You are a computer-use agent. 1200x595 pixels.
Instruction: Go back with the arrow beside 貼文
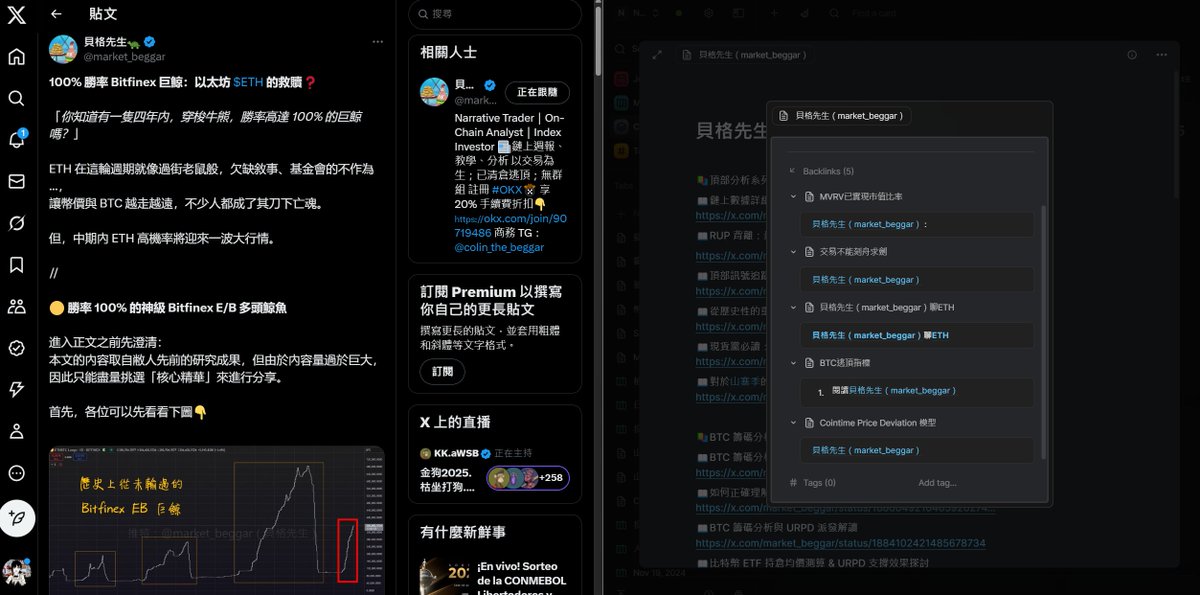[x=56, y=15]
